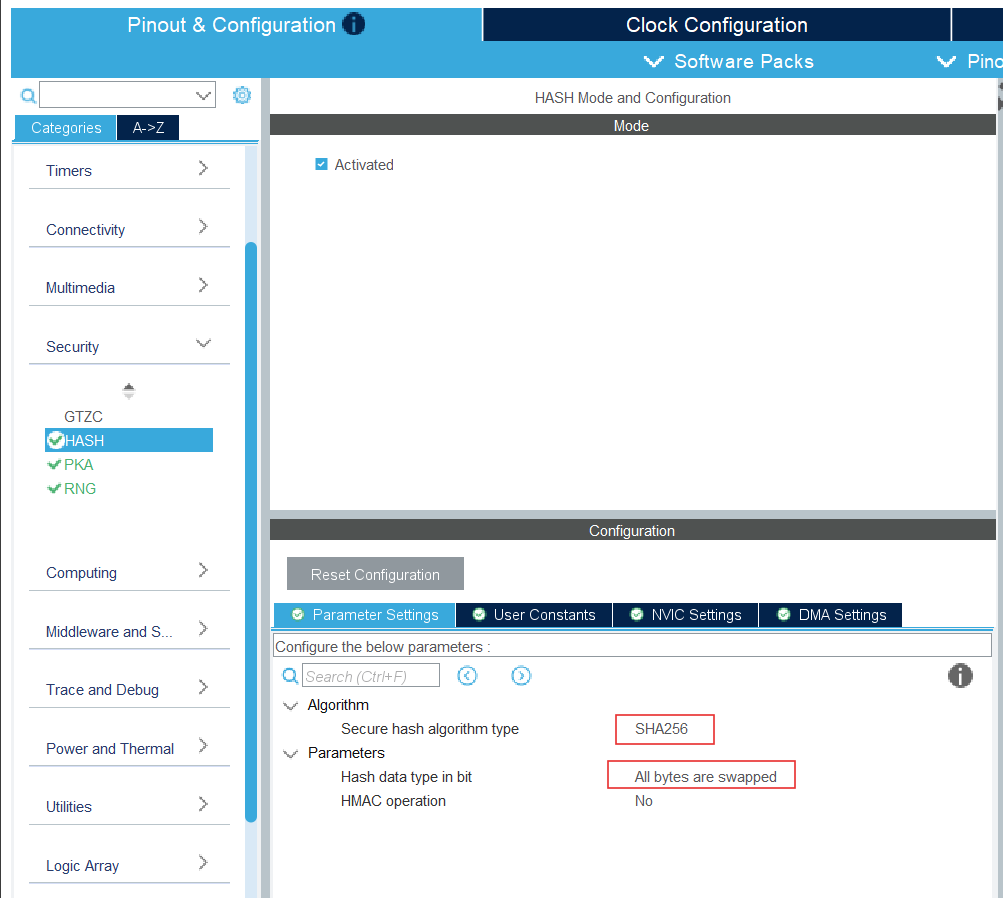Open the Software Packs dropdown
The height and width of the screenshot is (898, 1003).
click(x=729, y=61)
